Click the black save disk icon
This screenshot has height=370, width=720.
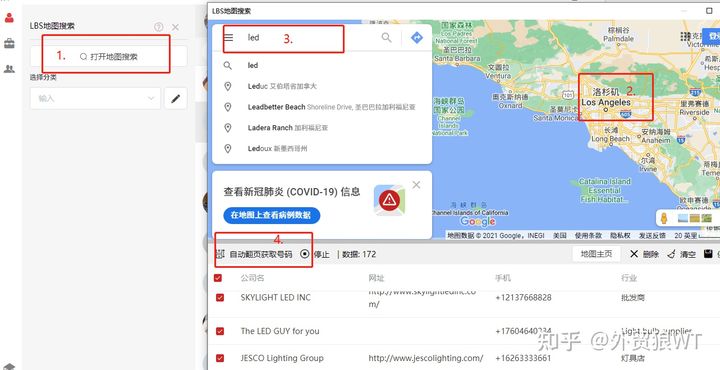coord(708,254)
